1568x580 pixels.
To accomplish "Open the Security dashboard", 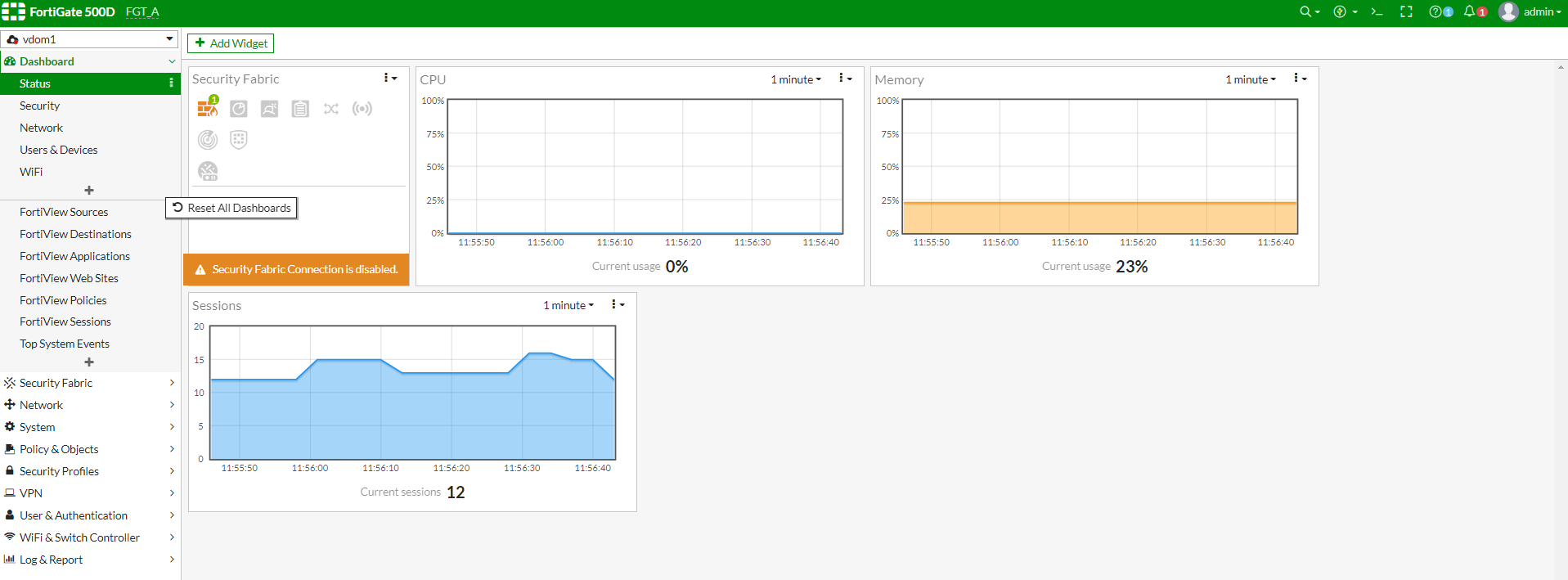I will [x=90, y=106].
